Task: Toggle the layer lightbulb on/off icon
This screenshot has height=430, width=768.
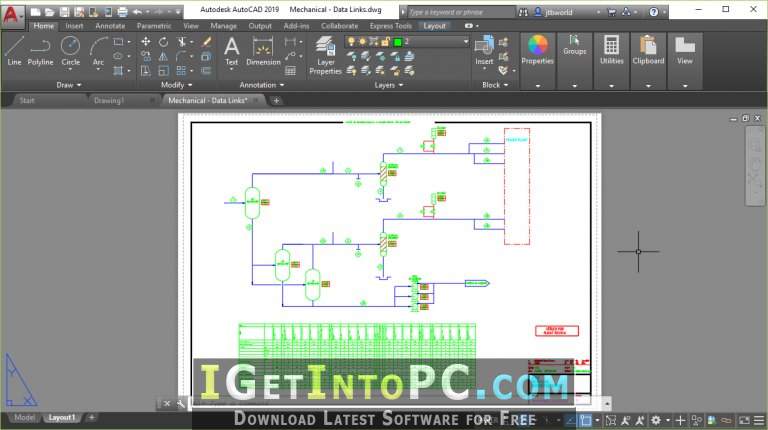Action: pyautogui.click(x=351, y=42)
